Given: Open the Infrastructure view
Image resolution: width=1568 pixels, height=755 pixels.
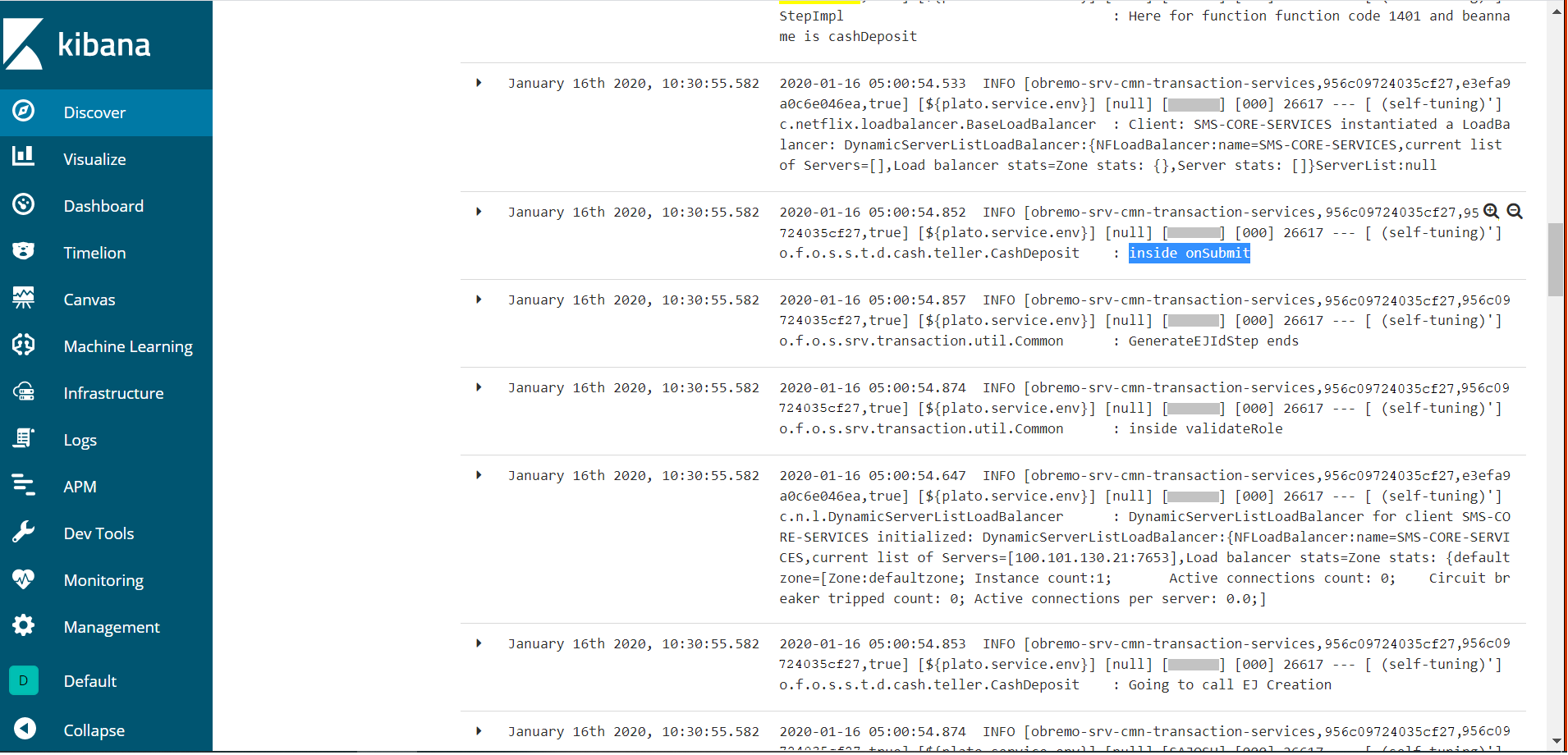Looking at the screenshot, I should [x=106, y=393].
